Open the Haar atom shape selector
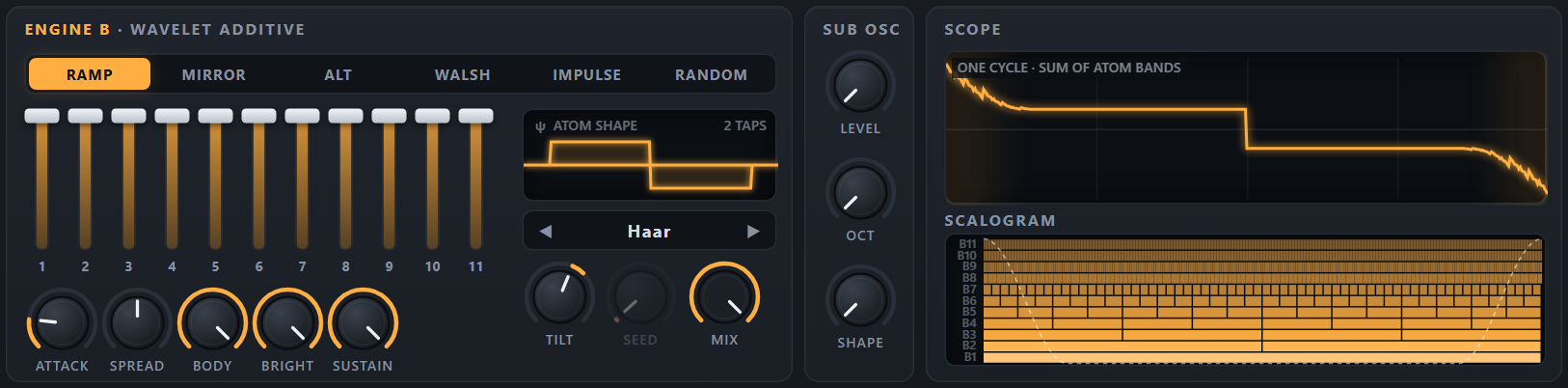Viewport: 1568px width, 388px height. point(649,231)
